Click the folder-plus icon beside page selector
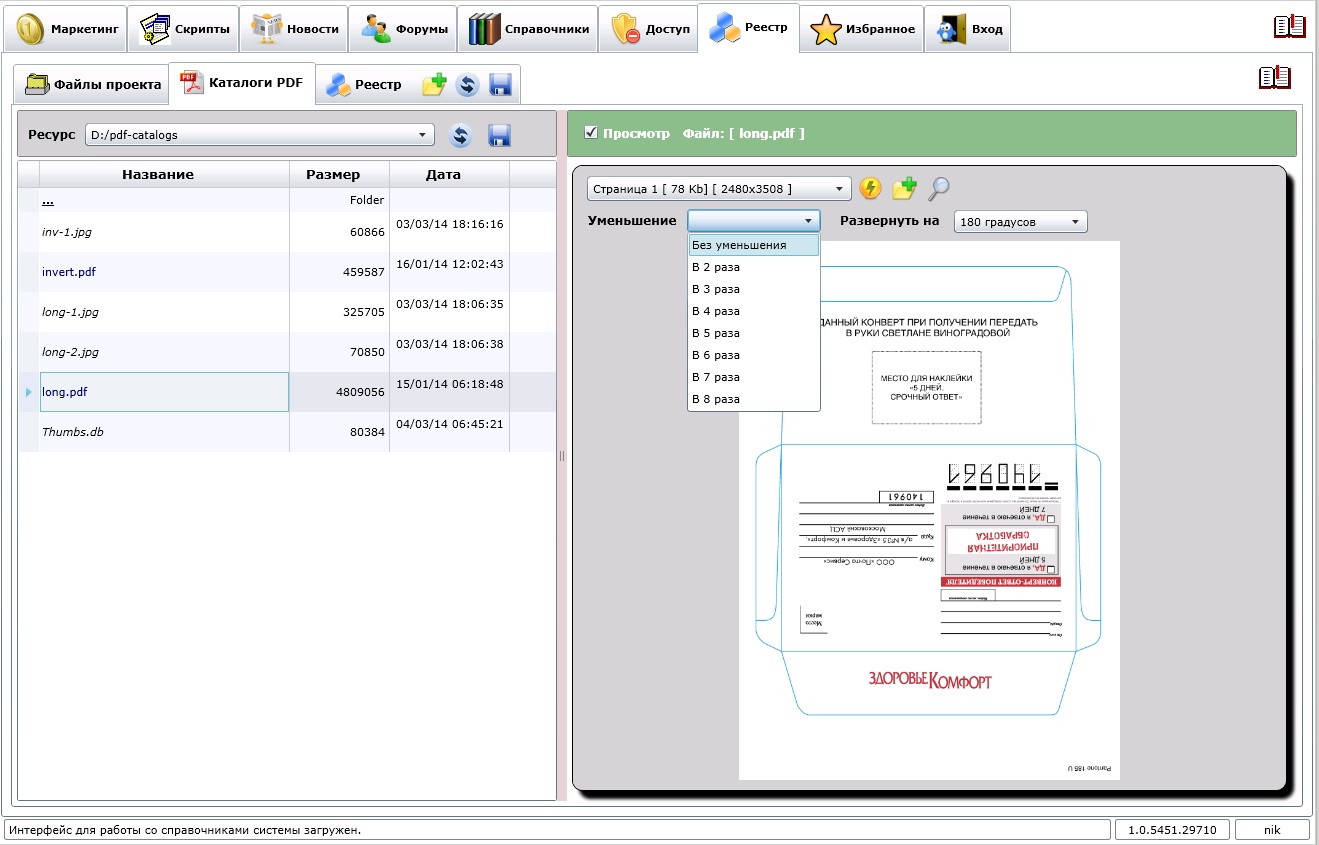1319x845 pixels. click(x=904, y=188)
